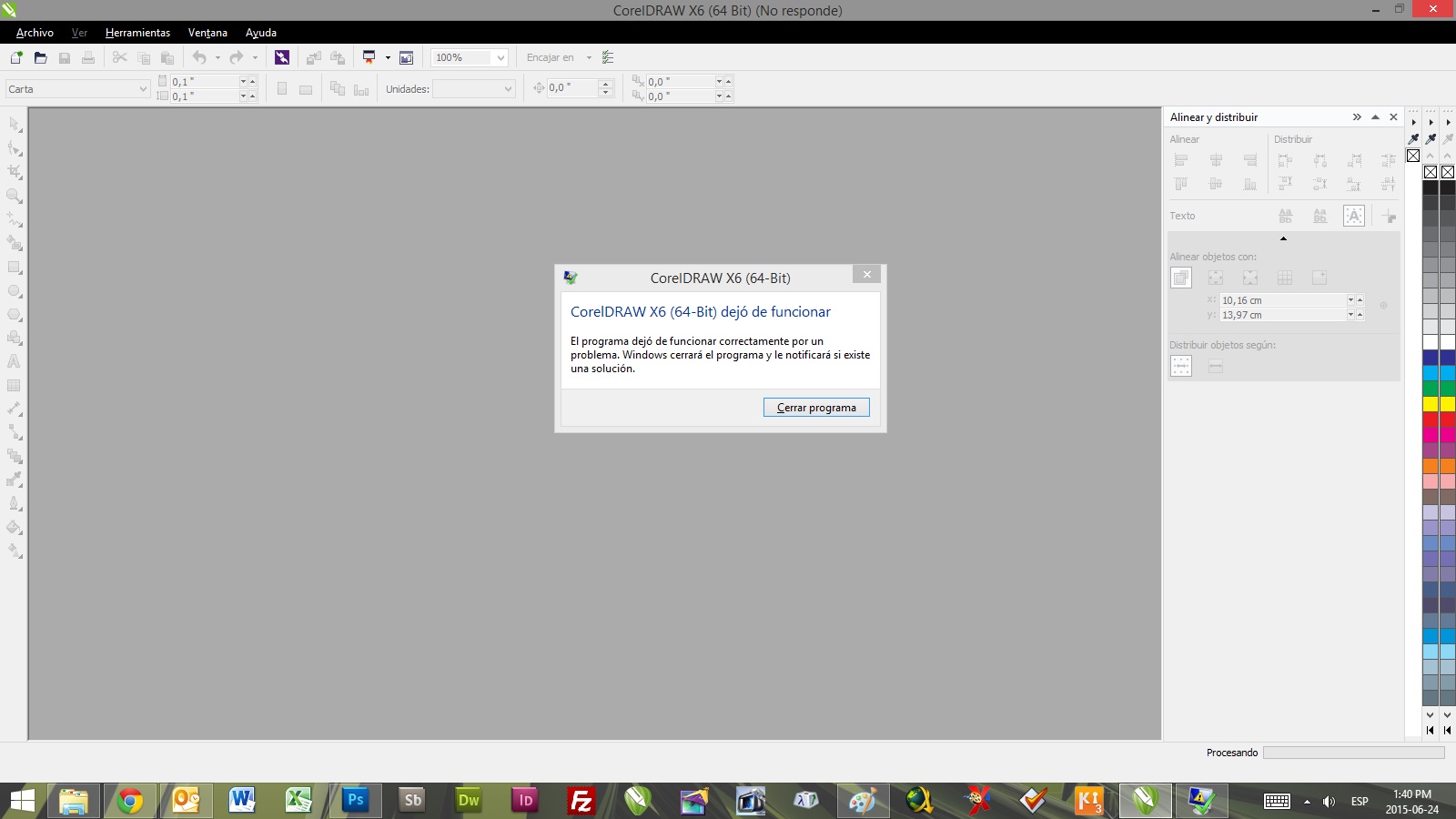
Task: Toggle align with Page edge option
Action: (x=1216, y=278)
